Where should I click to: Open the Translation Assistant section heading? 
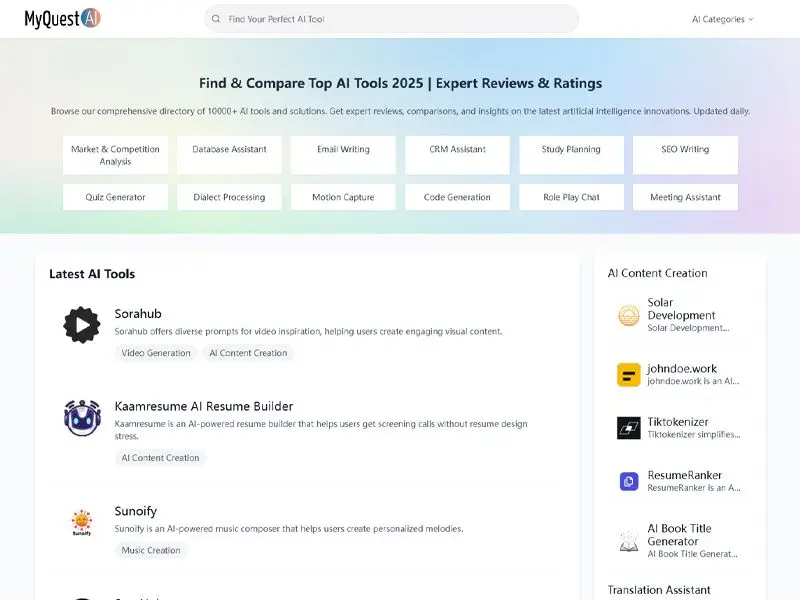(659, 590)
